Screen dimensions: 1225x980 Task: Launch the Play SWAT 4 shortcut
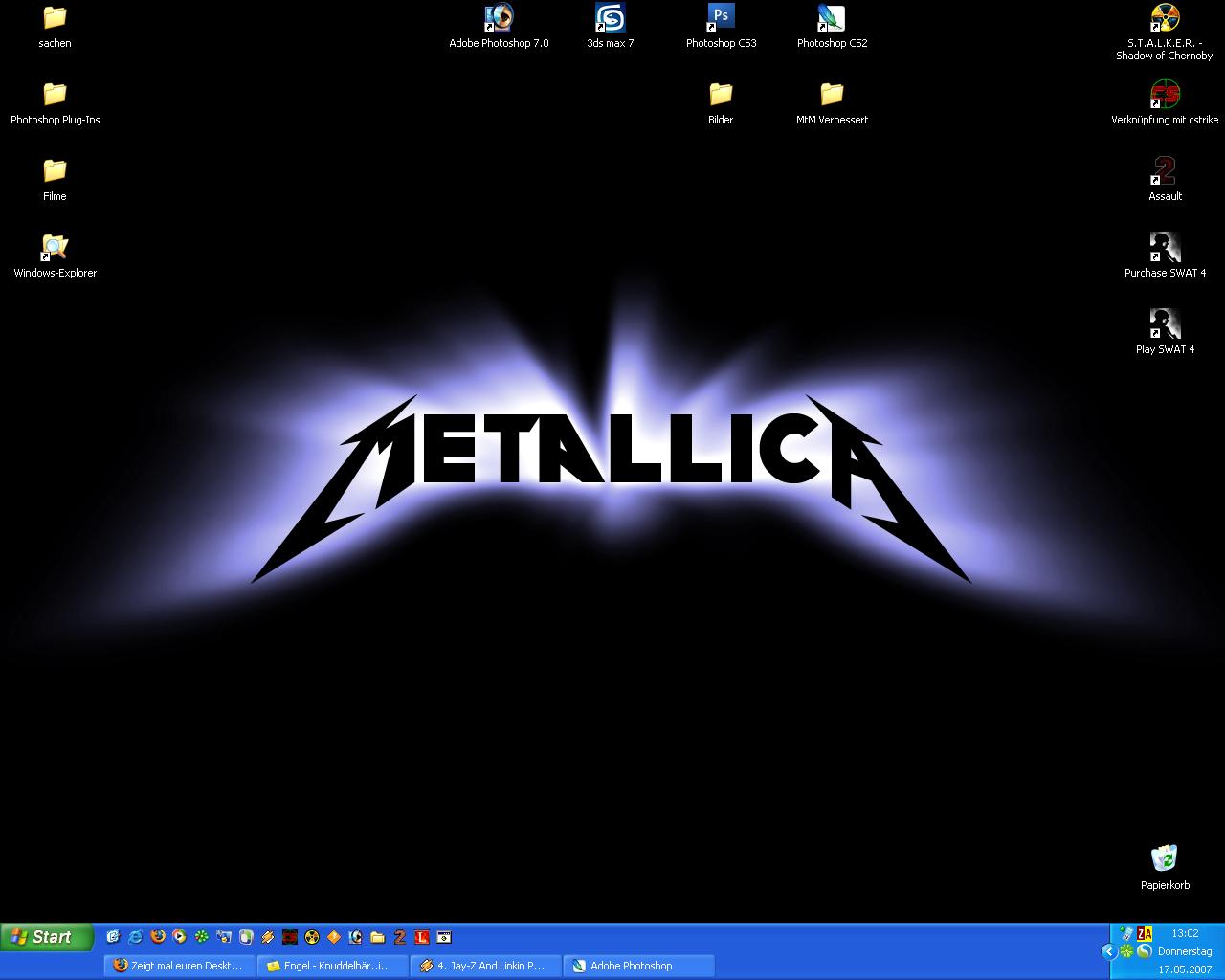click(1165, 333)
